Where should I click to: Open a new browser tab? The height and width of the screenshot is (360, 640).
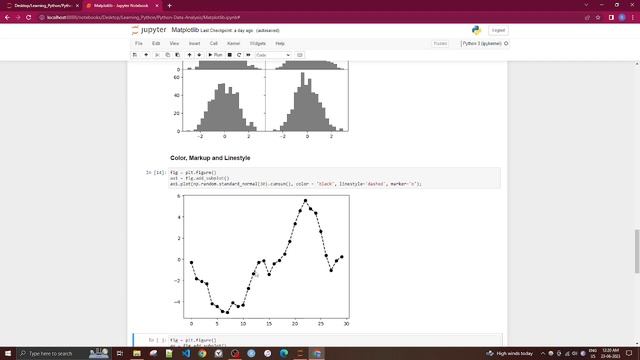pos(169,6)
